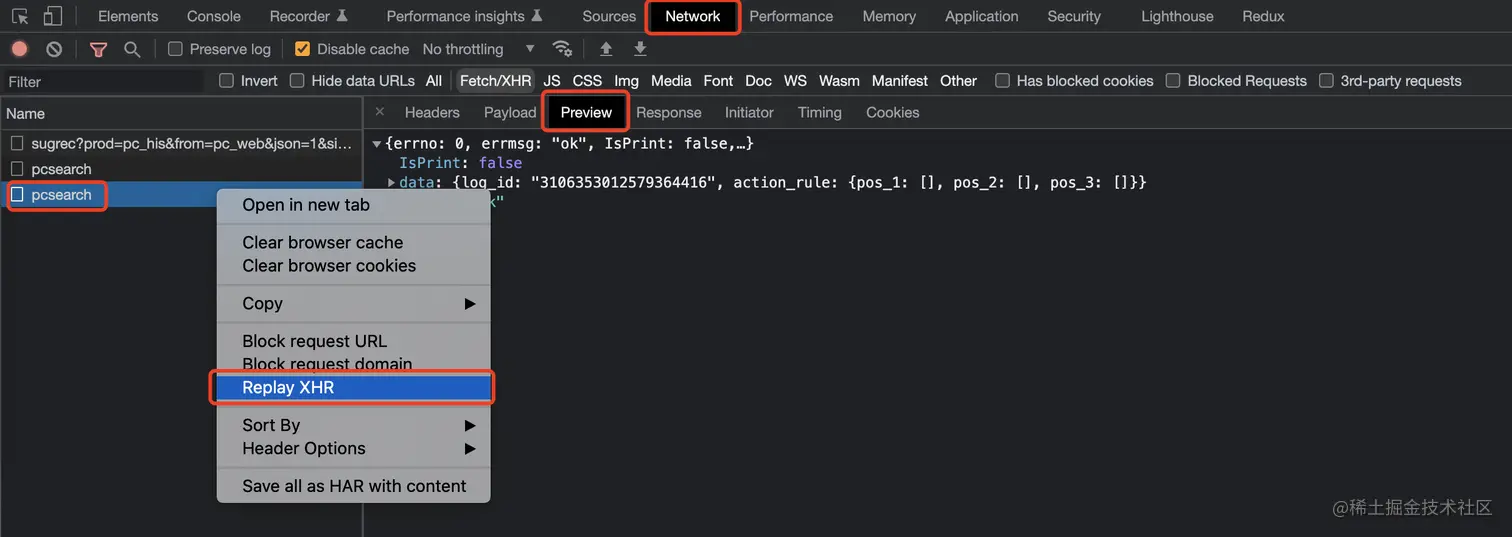Export HAR download arrow icon

[640, 49]
